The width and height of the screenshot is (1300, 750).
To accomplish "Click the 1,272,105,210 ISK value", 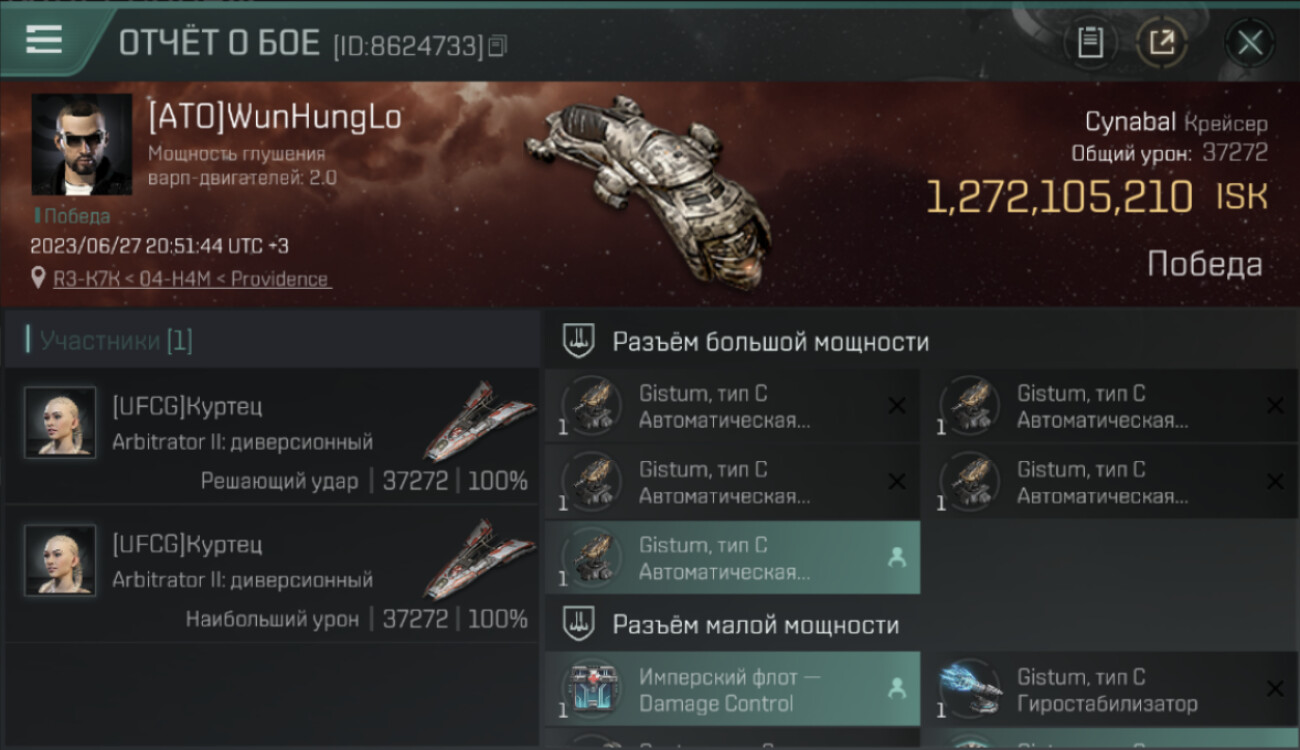I will 1097,197.
